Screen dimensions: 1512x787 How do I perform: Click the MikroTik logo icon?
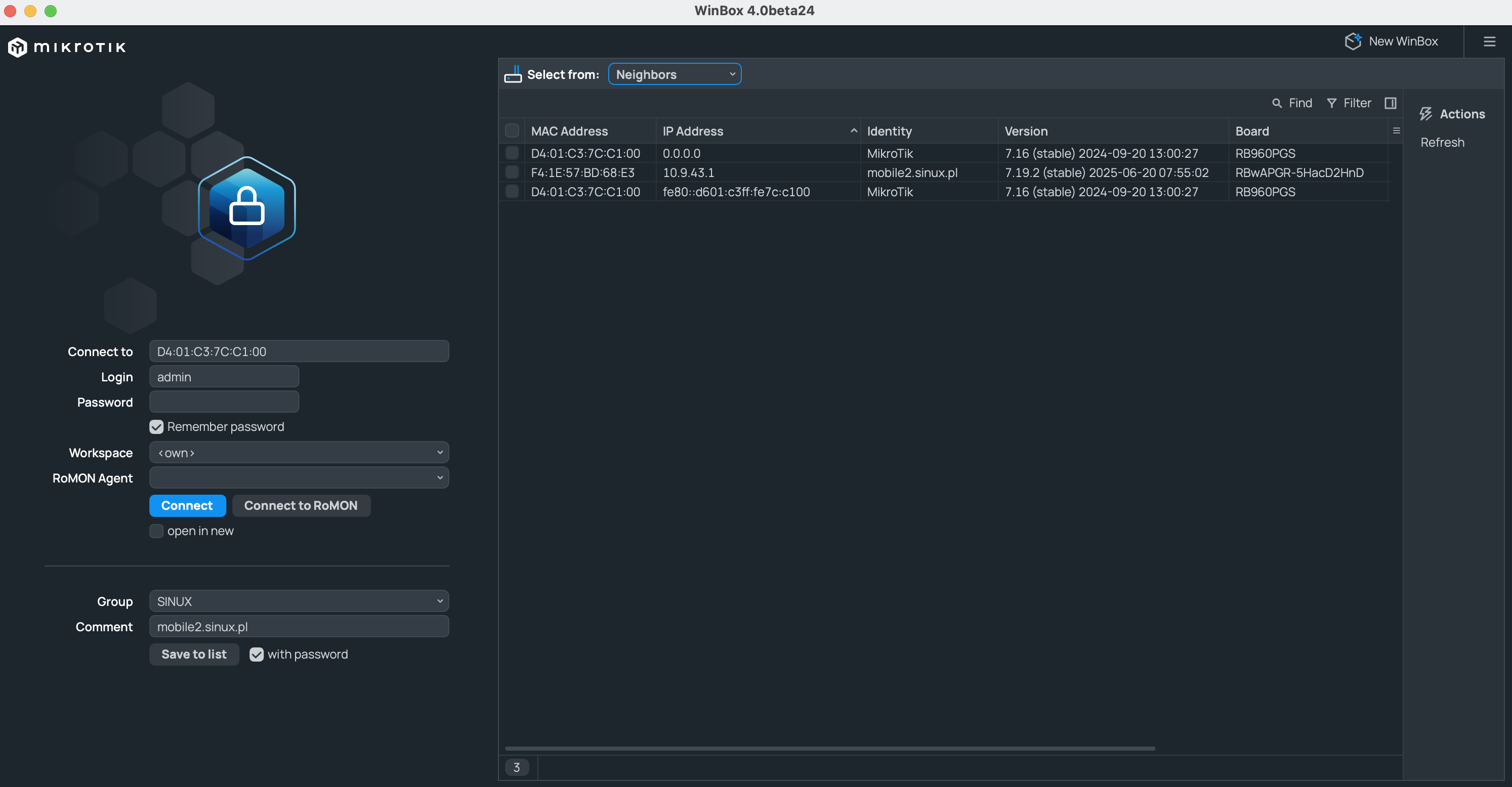click(x=17, y=47)
